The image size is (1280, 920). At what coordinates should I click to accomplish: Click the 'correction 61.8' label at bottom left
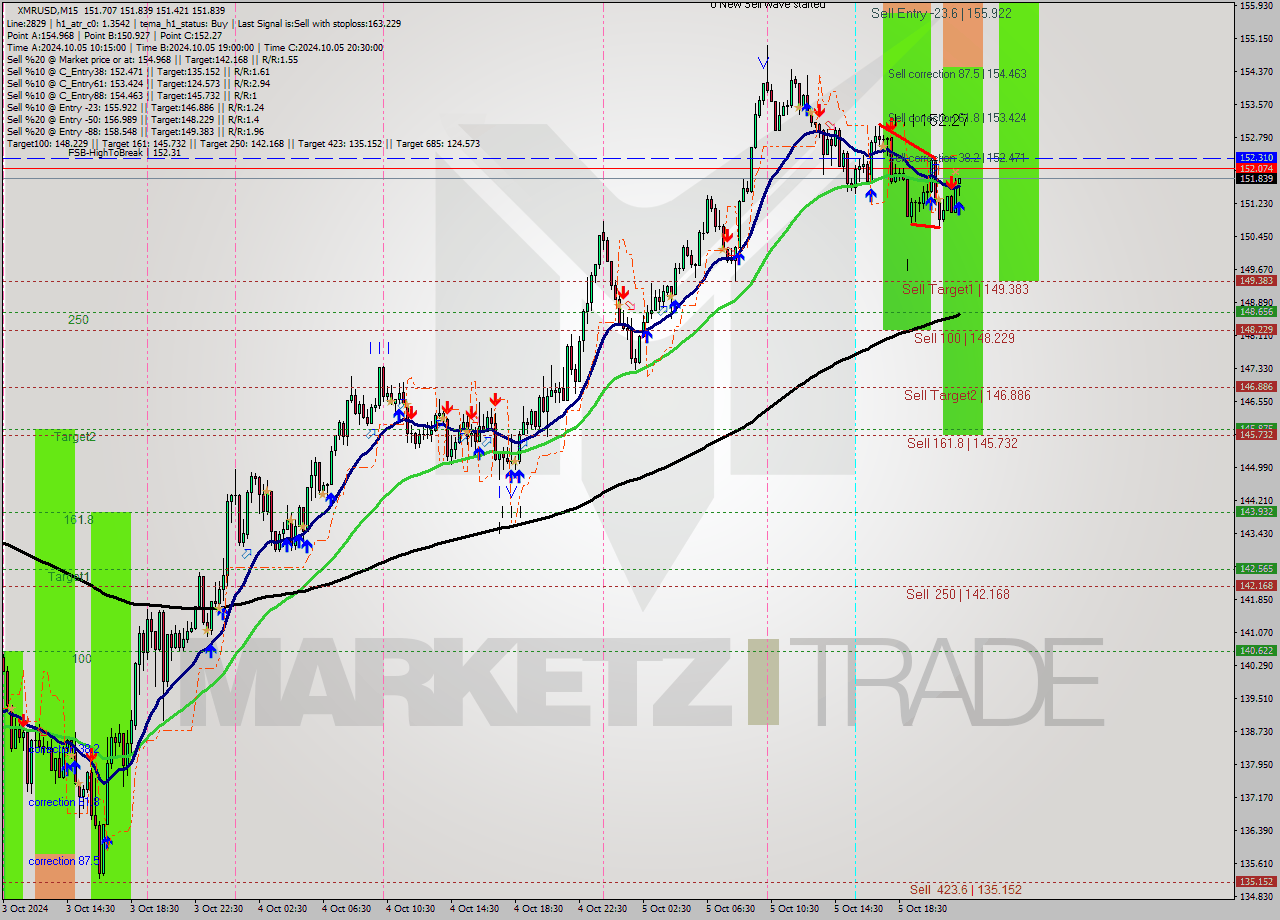click(64, 802)
